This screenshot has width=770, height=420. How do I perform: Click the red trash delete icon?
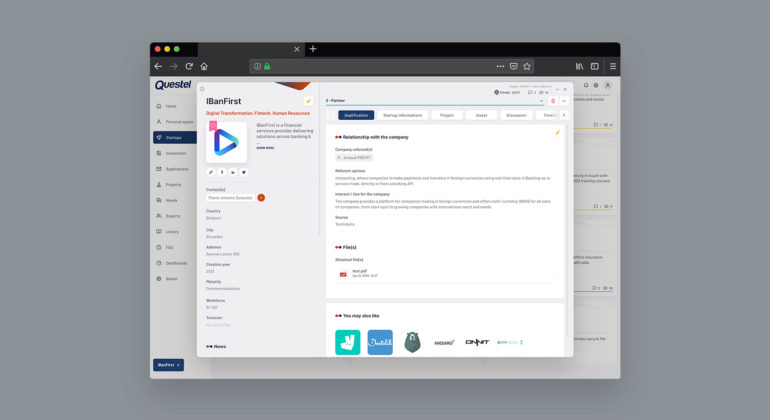point(553,101)
